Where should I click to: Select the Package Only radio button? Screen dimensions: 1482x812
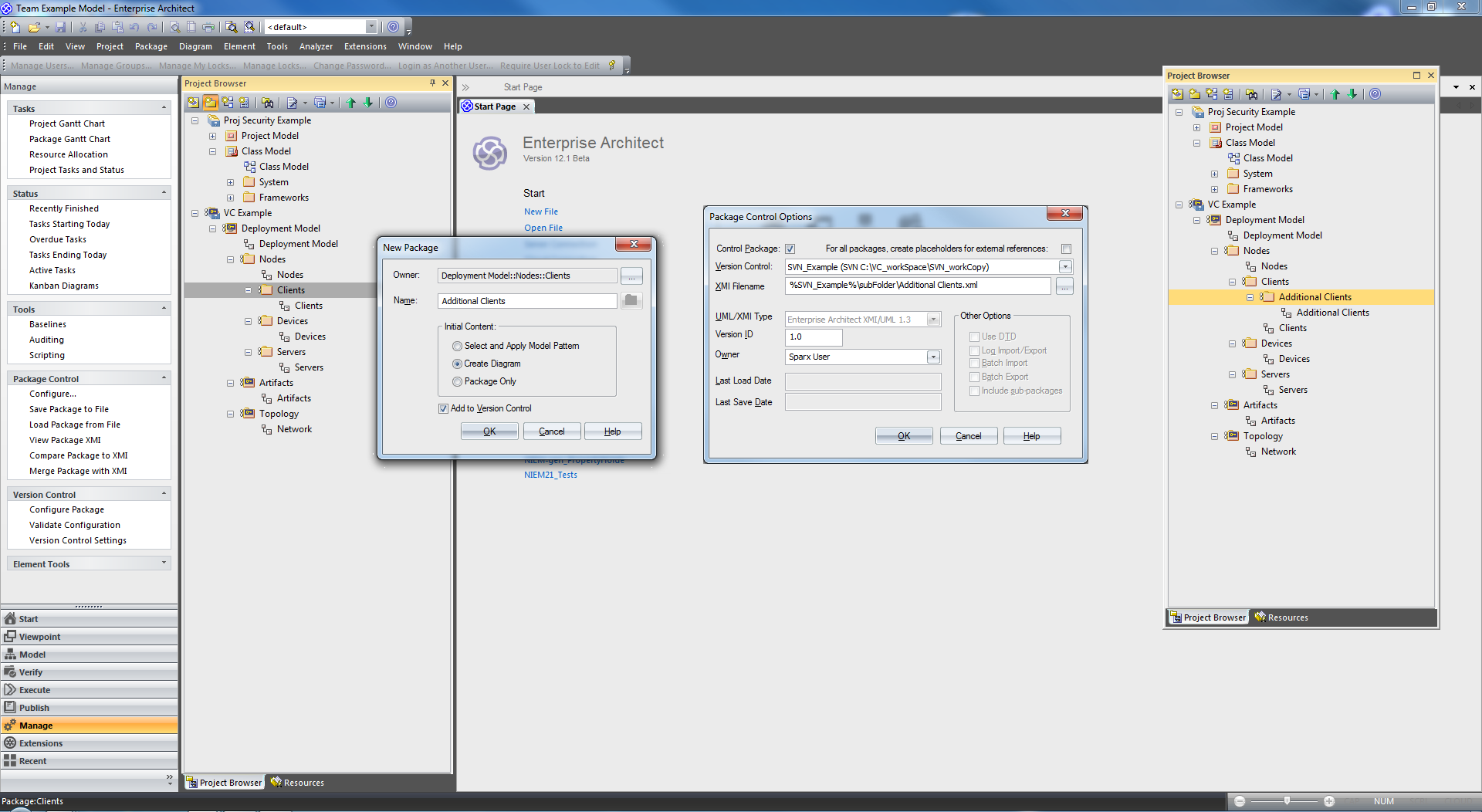[x=458, y=381]
